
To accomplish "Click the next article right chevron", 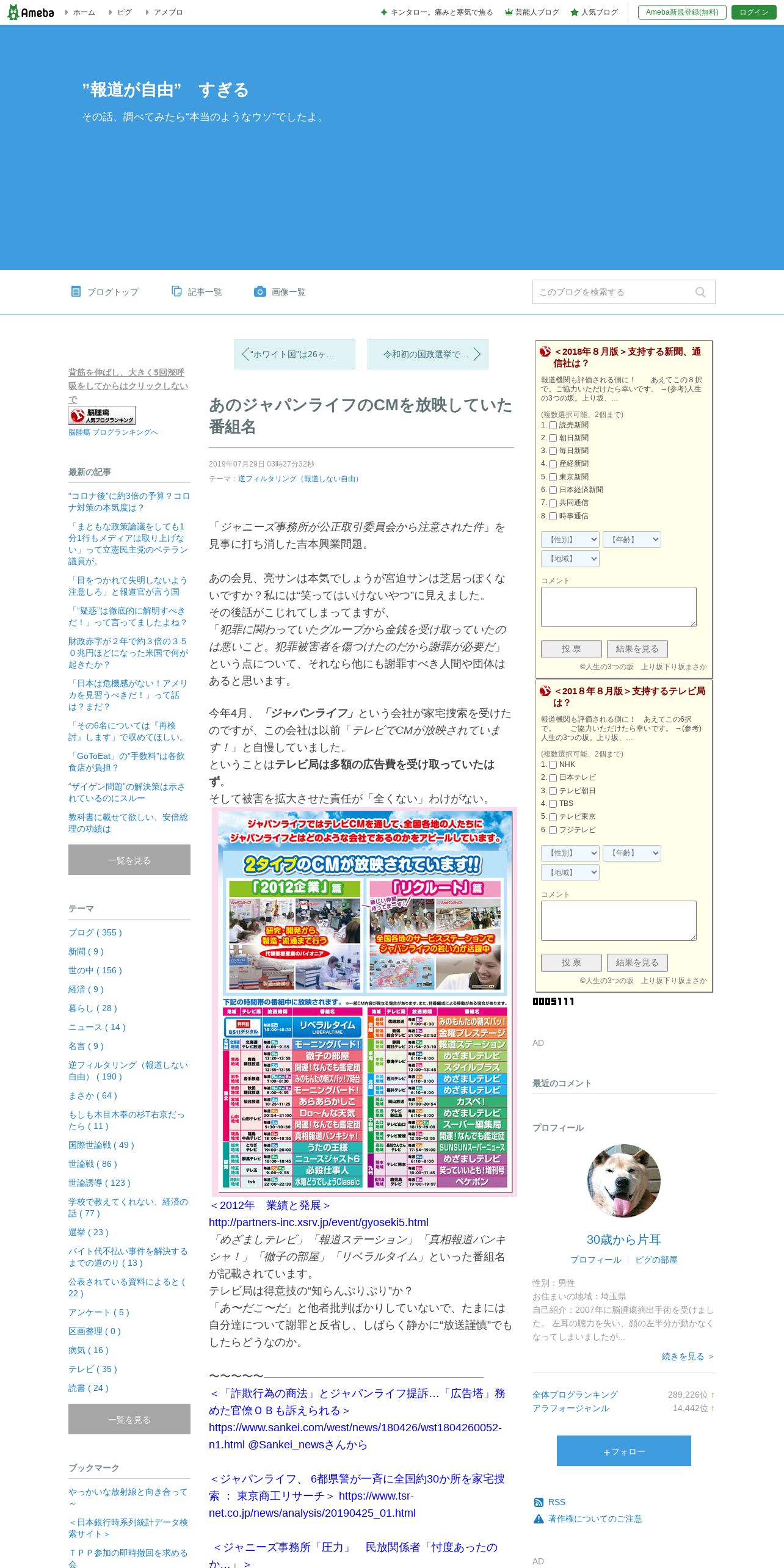I will pyautogui.click(x=477, y=354).
